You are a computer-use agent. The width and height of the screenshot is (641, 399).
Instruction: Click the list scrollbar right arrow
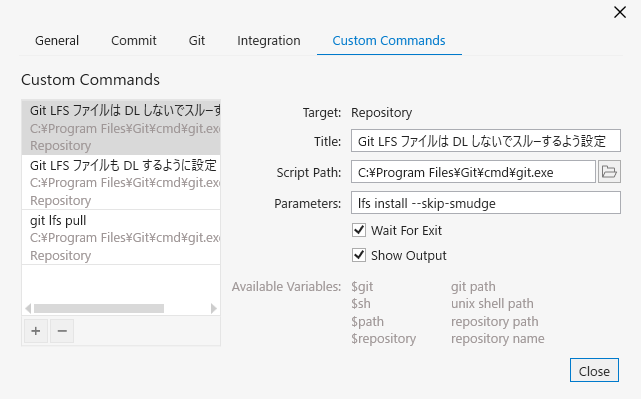(x=213, y=308)
